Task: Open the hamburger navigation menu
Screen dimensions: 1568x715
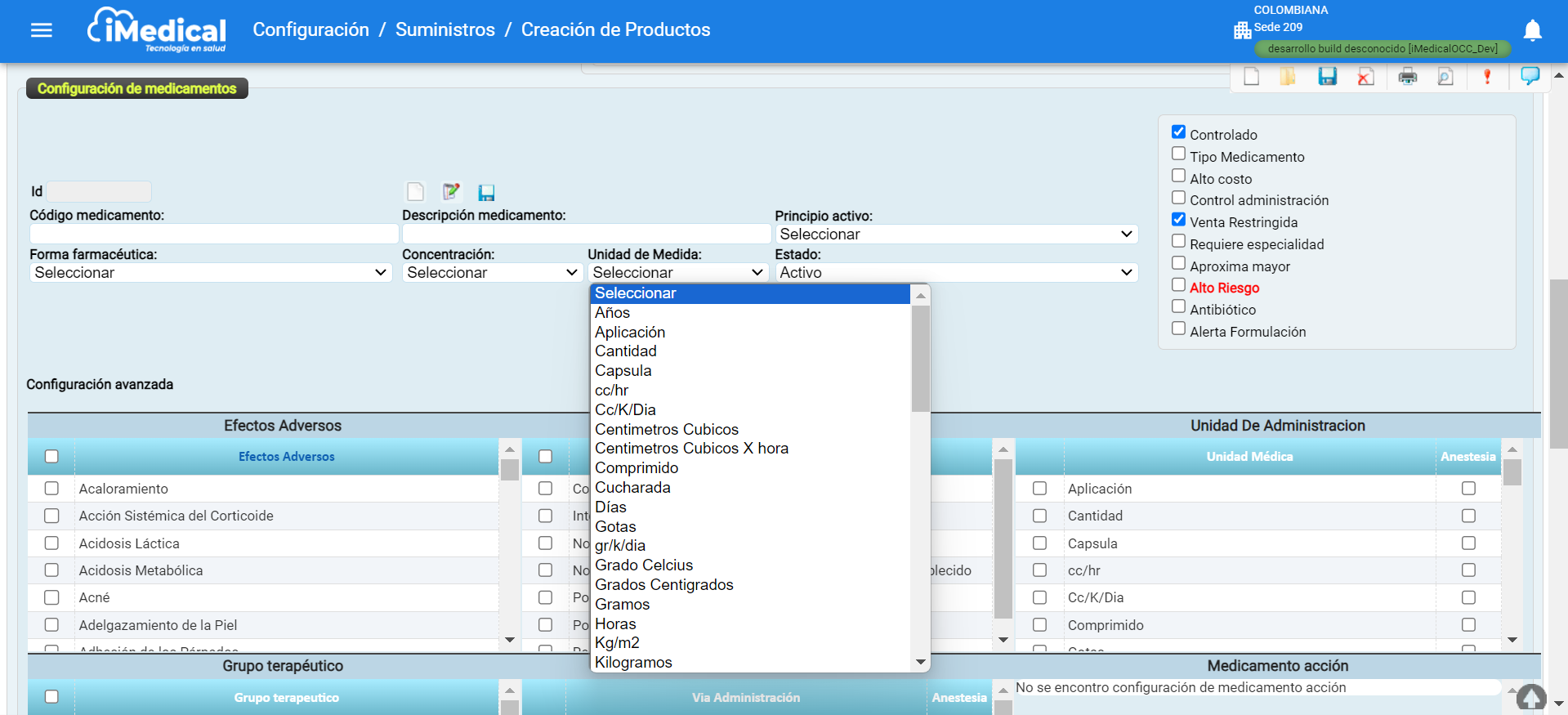Action: [41, 30]
